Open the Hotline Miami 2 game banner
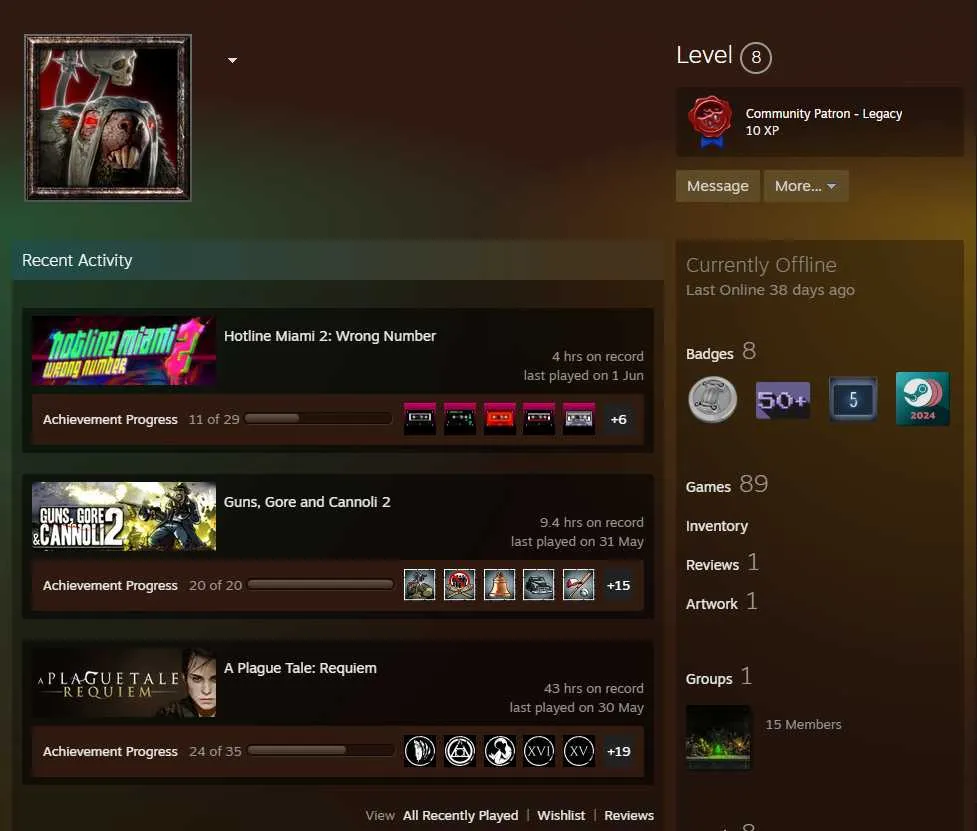The image size is (977, 831). (x=124, y=351)
